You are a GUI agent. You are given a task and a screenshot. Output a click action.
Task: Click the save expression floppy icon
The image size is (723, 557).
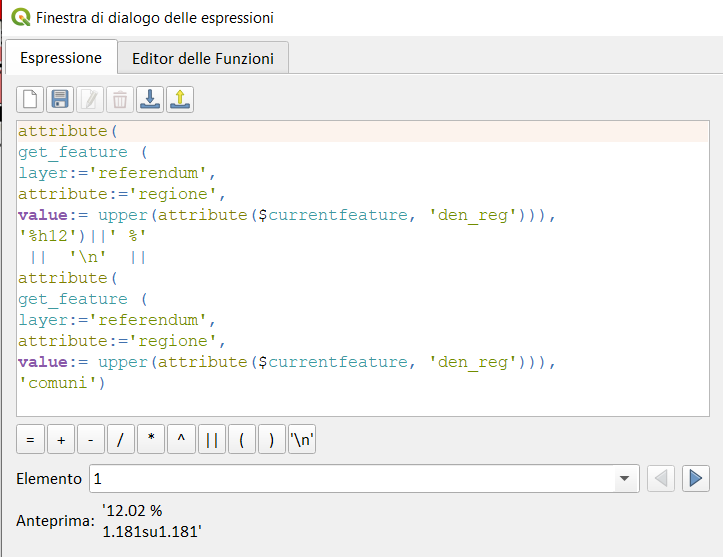(60, 99)
